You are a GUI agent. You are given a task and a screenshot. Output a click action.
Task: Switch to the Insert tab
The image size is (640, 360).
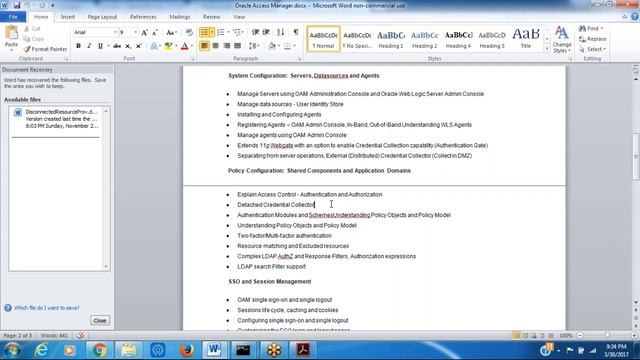pyautogui.click(x=68, y=17)
